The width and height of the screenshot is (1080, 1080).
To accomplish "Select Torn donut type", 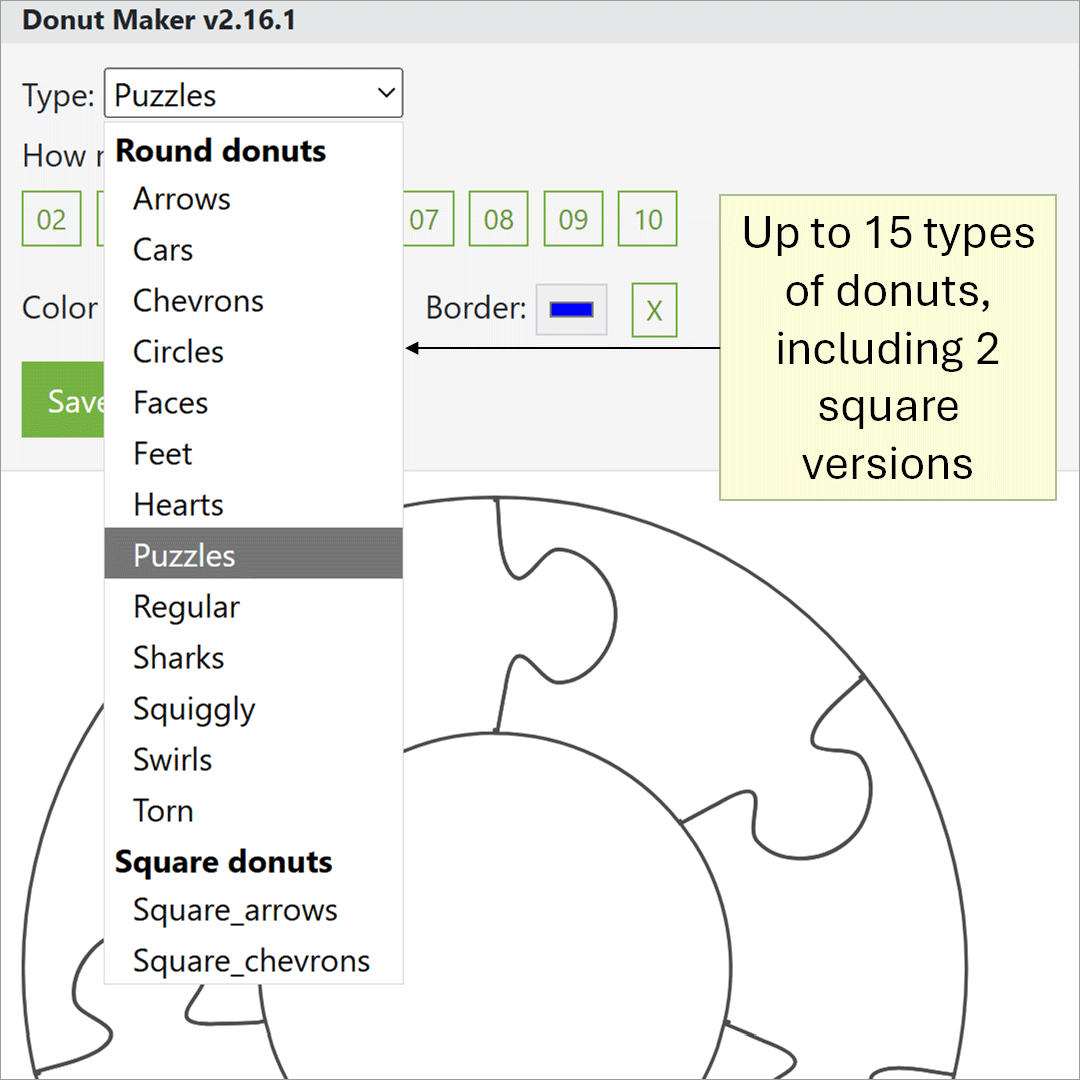I will coord(163,811).
